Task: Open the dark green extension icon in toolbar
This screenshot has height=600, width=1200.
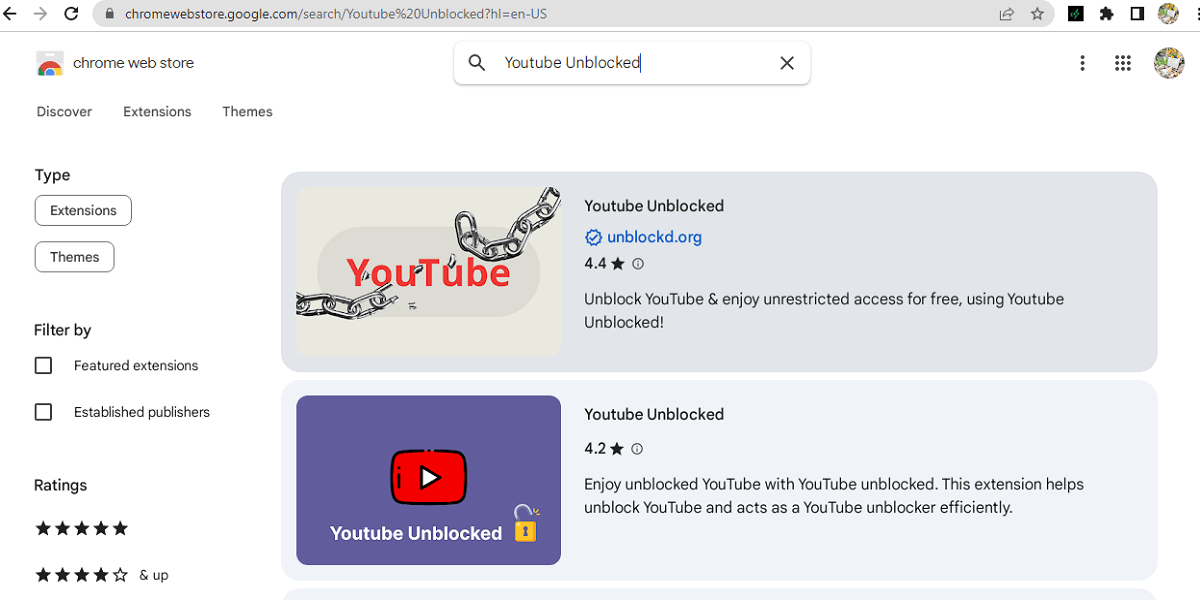Action: click(1076, 14)
